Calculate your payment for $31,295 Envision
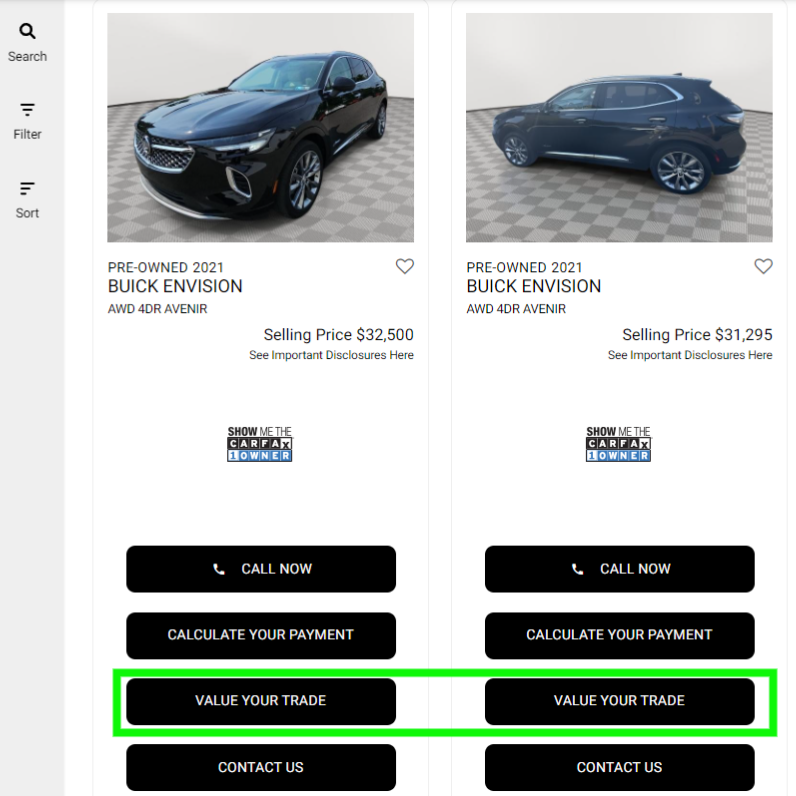796x796 pixels. pyautogui.click(x=619, y=636)
